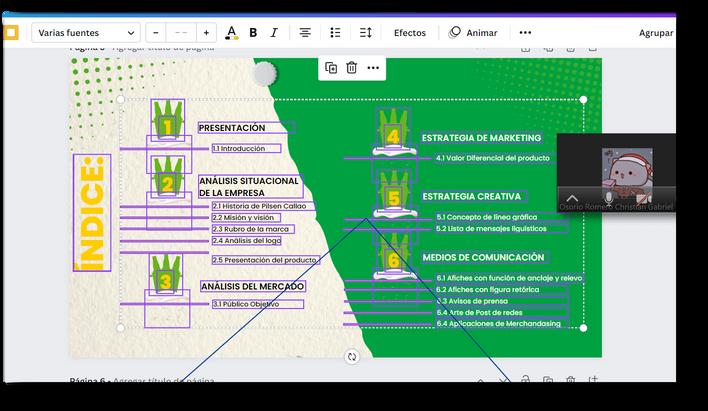Image resolution: width=708 pixels, height=411 pixels.
Task: Select ESTRATEGIA CREATIVA heading
Action: (472, 196)
